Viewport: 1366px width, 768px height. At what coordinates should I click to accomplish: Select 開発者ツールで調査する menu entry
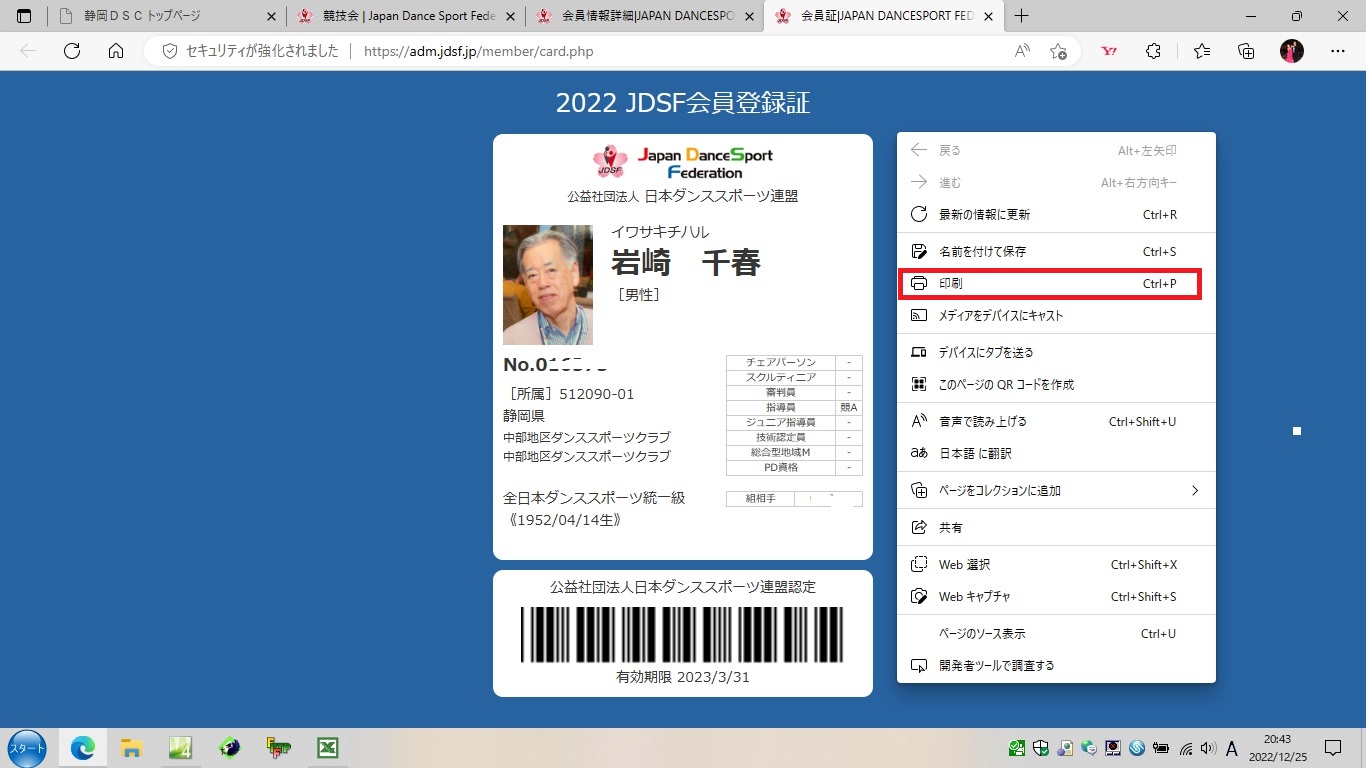tap(1056, 665)
